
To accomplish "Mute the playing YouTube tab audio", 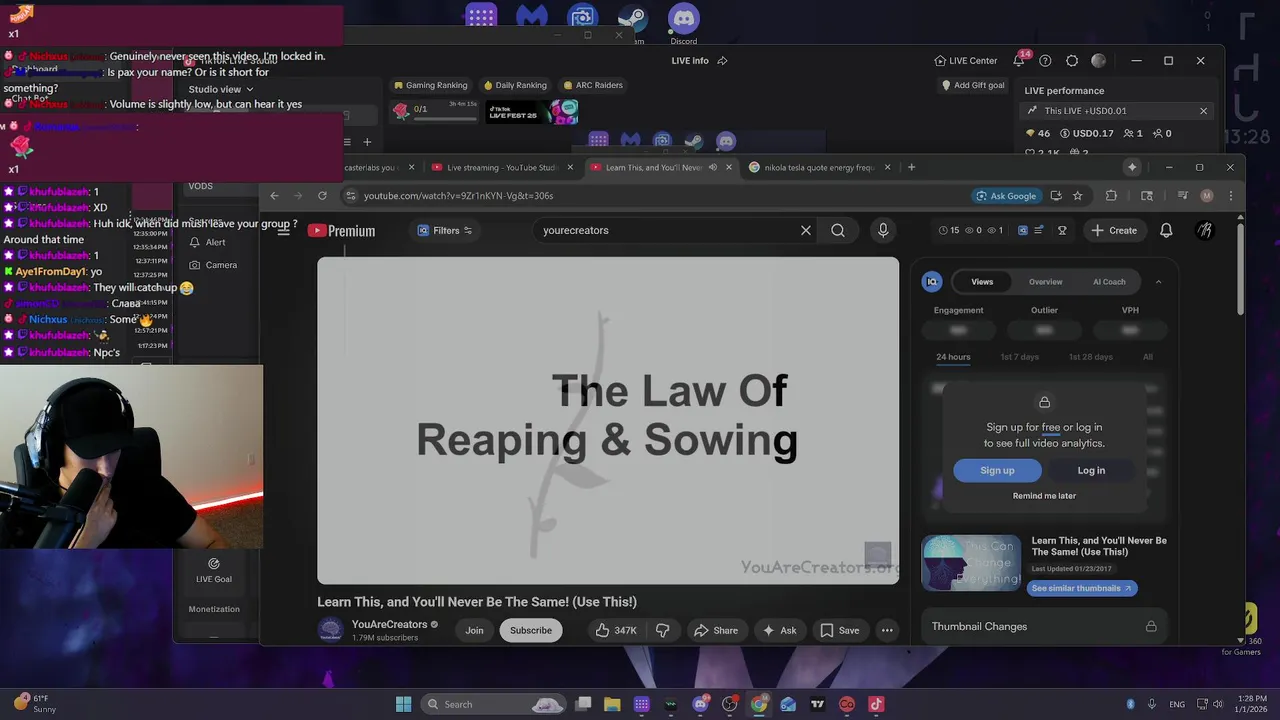I will (713, 167).
